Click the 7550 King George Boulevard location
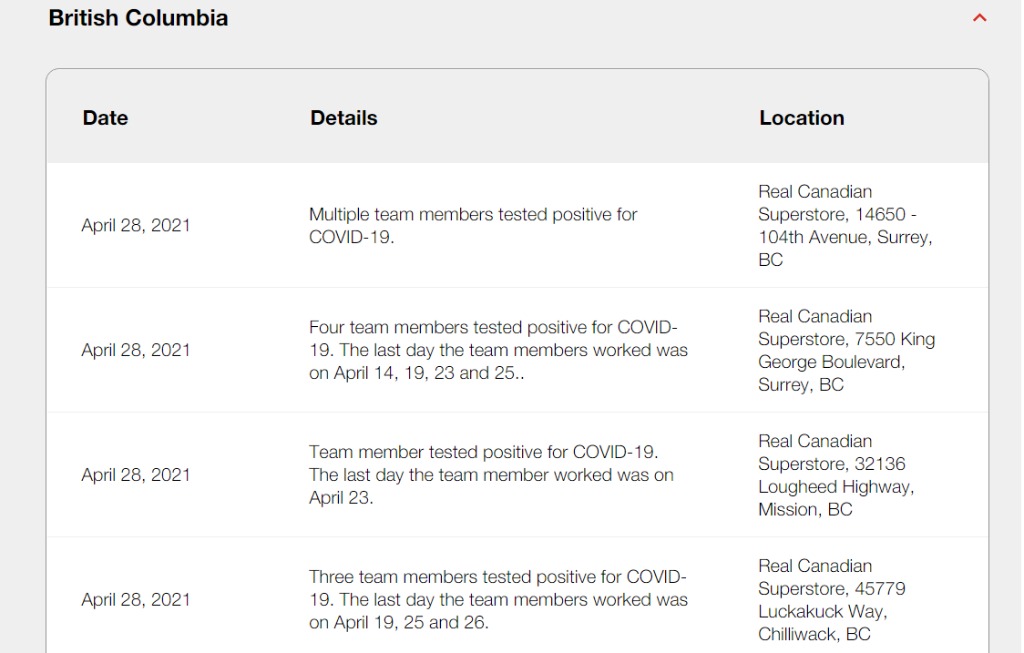 846,350
